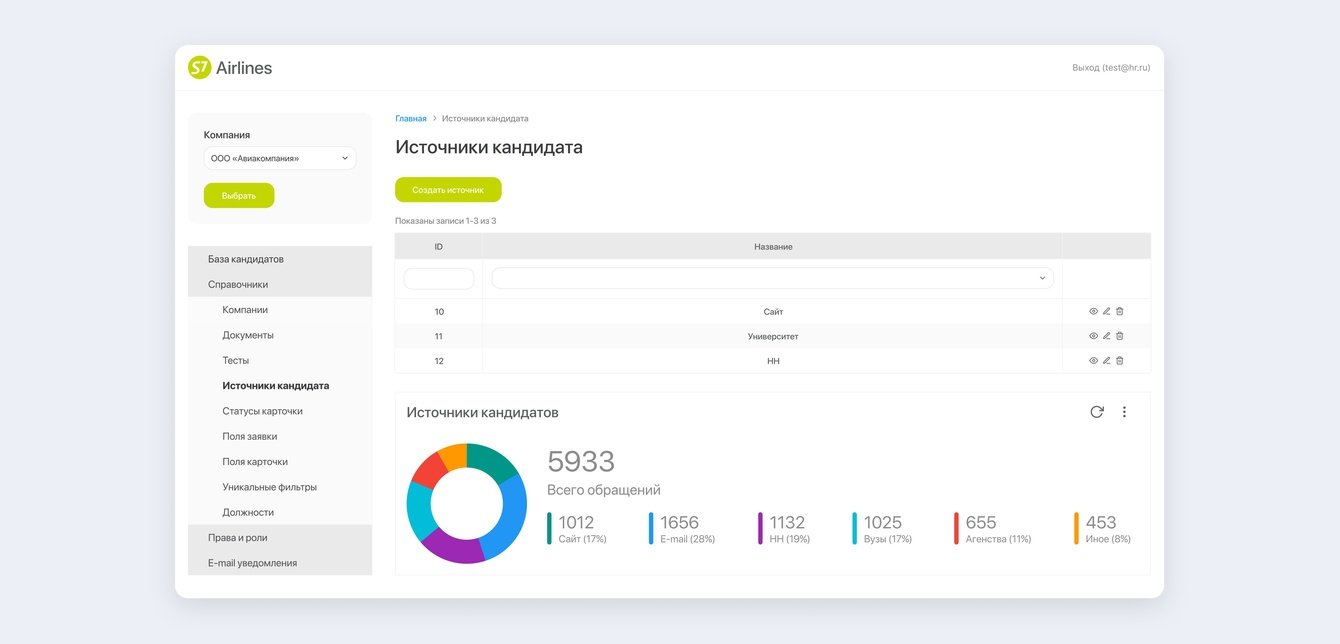Image resolution: width=1340 pixels, height=644 pixels.
Task: Switch to the "Права и роли" section
Action: (238, 537)
